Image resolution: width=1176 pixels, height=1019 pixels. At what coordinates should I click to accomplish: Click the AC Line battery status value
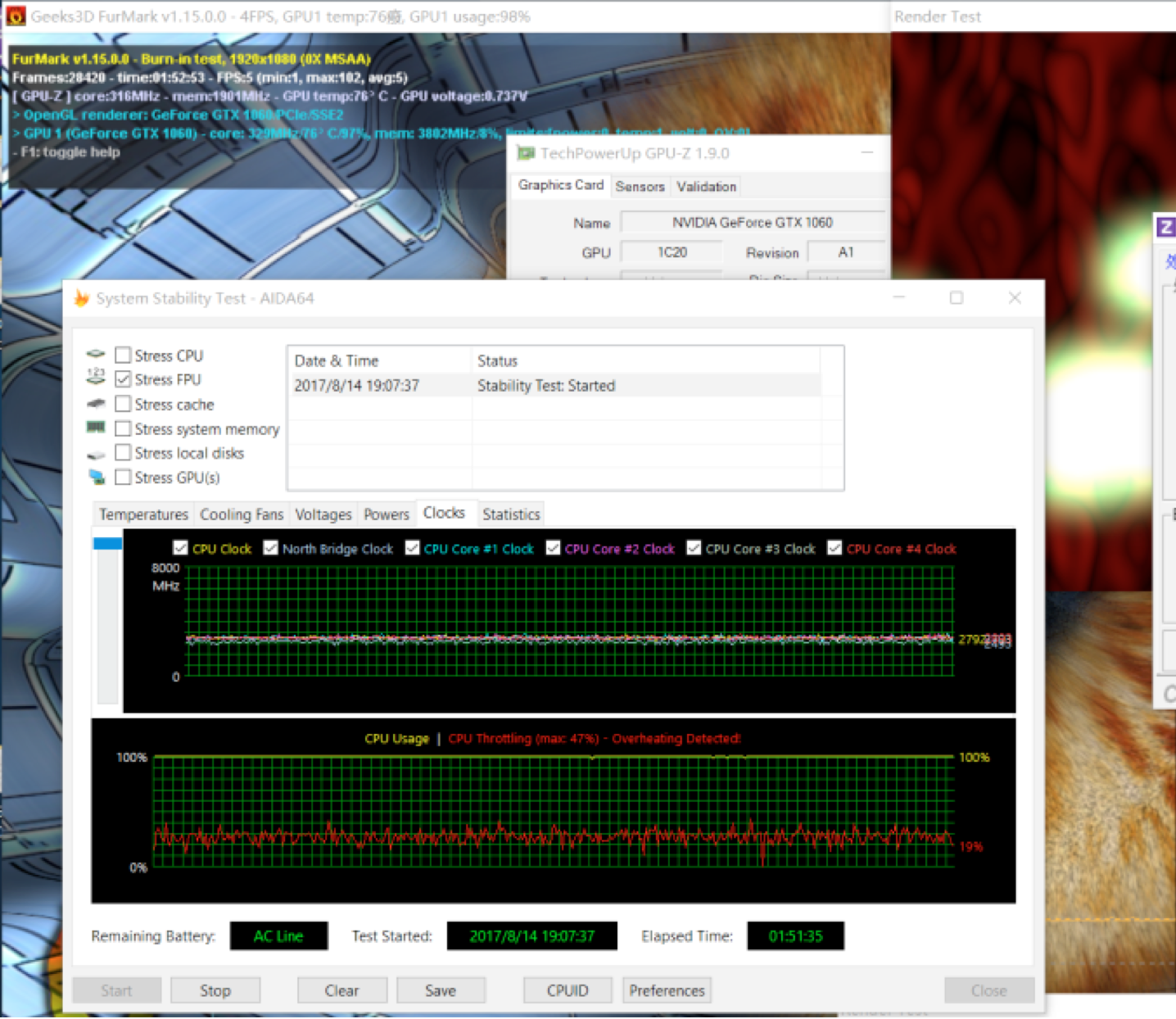[x=278, y=935]
